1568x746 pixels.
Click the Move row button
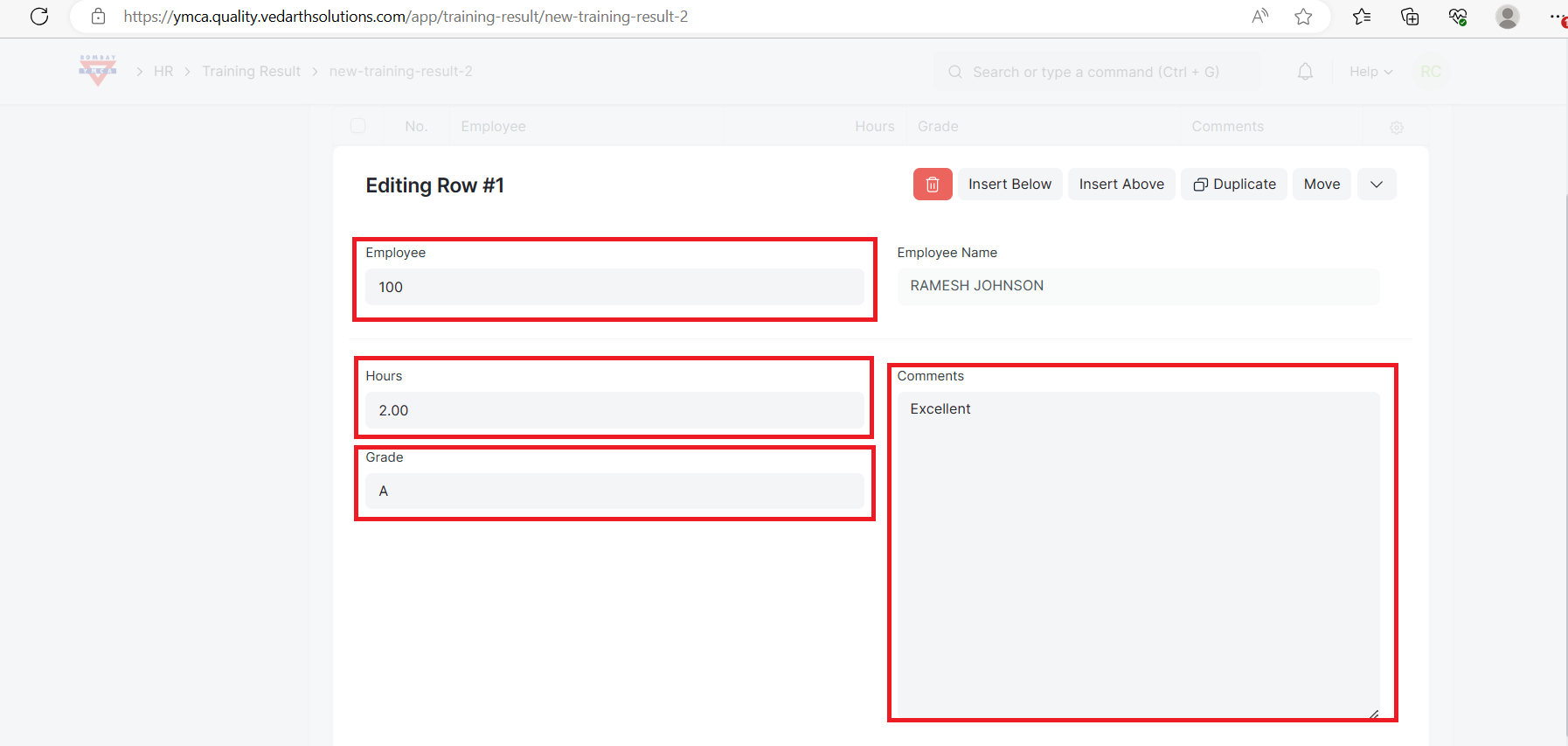1322,185
